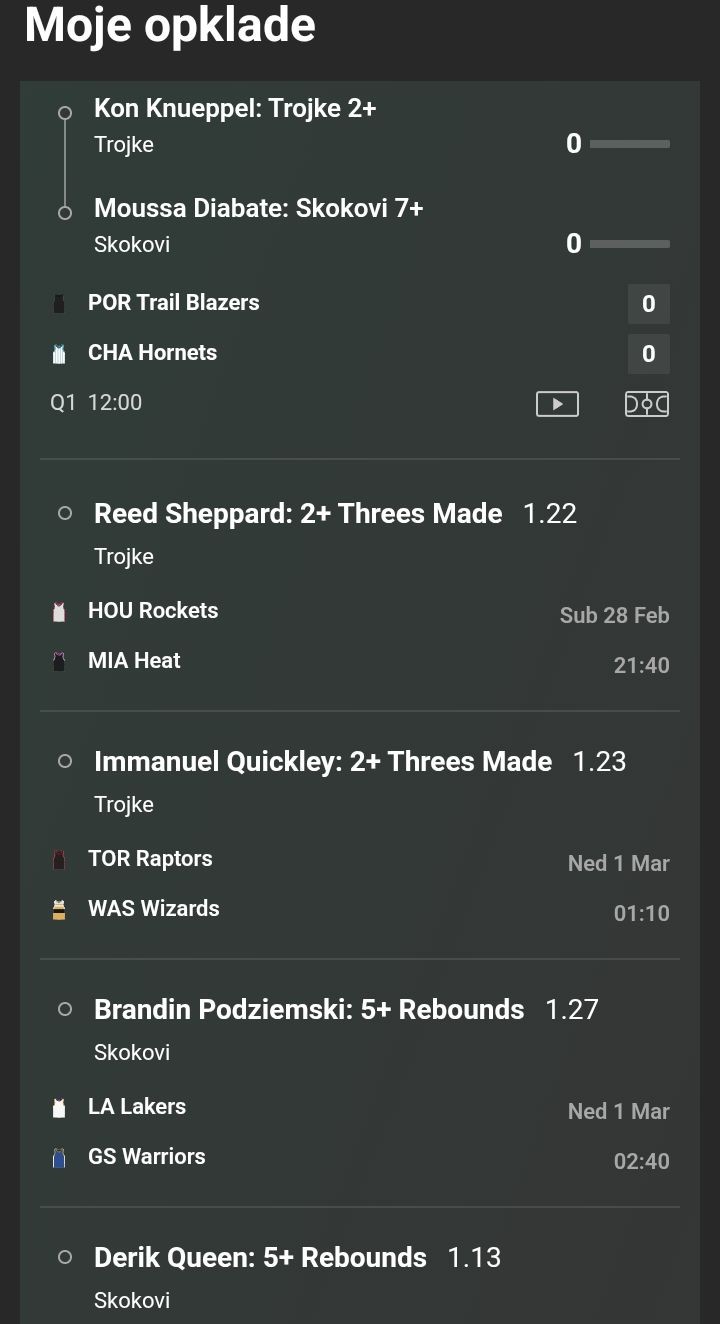Expand Reed Sheppard: 2+ Threes Made bet
This screenshot has height=1324, width=720.
[298, 514]
